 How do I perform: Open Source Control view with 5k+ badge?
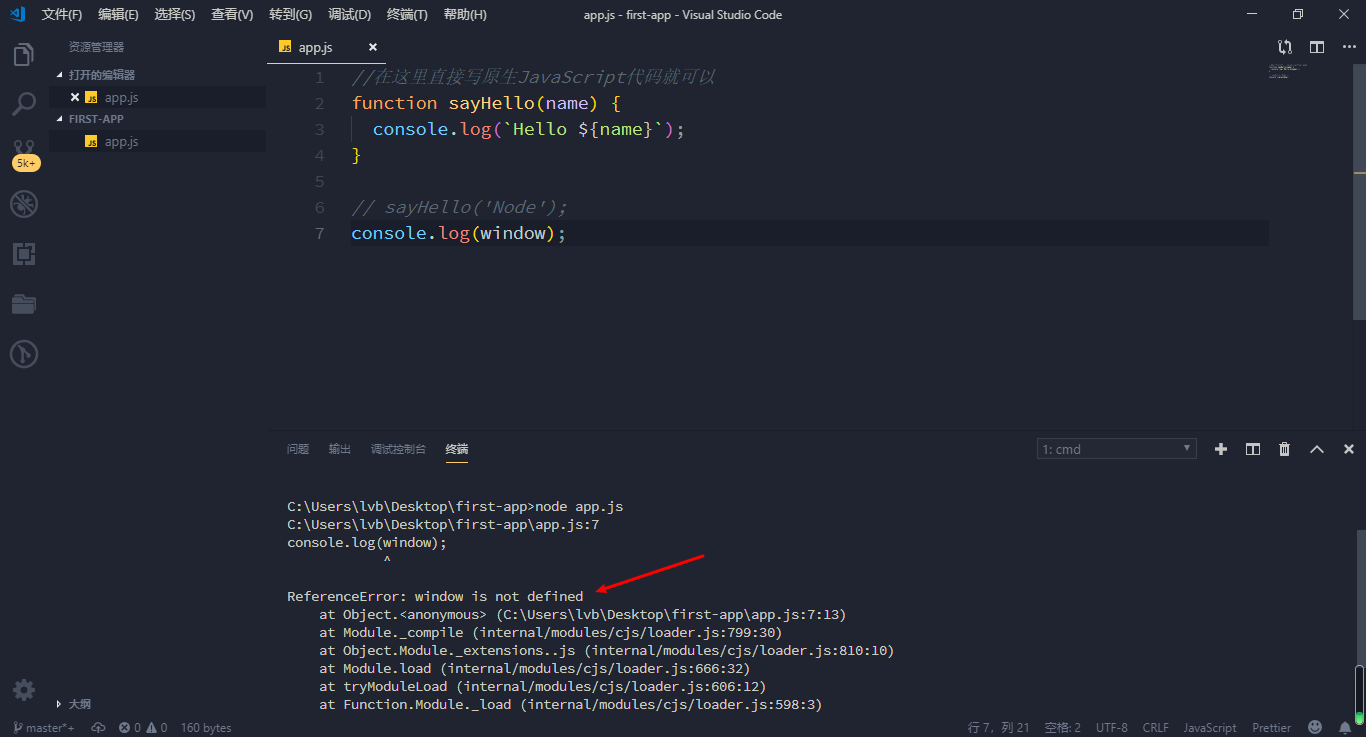pos(24,153)
